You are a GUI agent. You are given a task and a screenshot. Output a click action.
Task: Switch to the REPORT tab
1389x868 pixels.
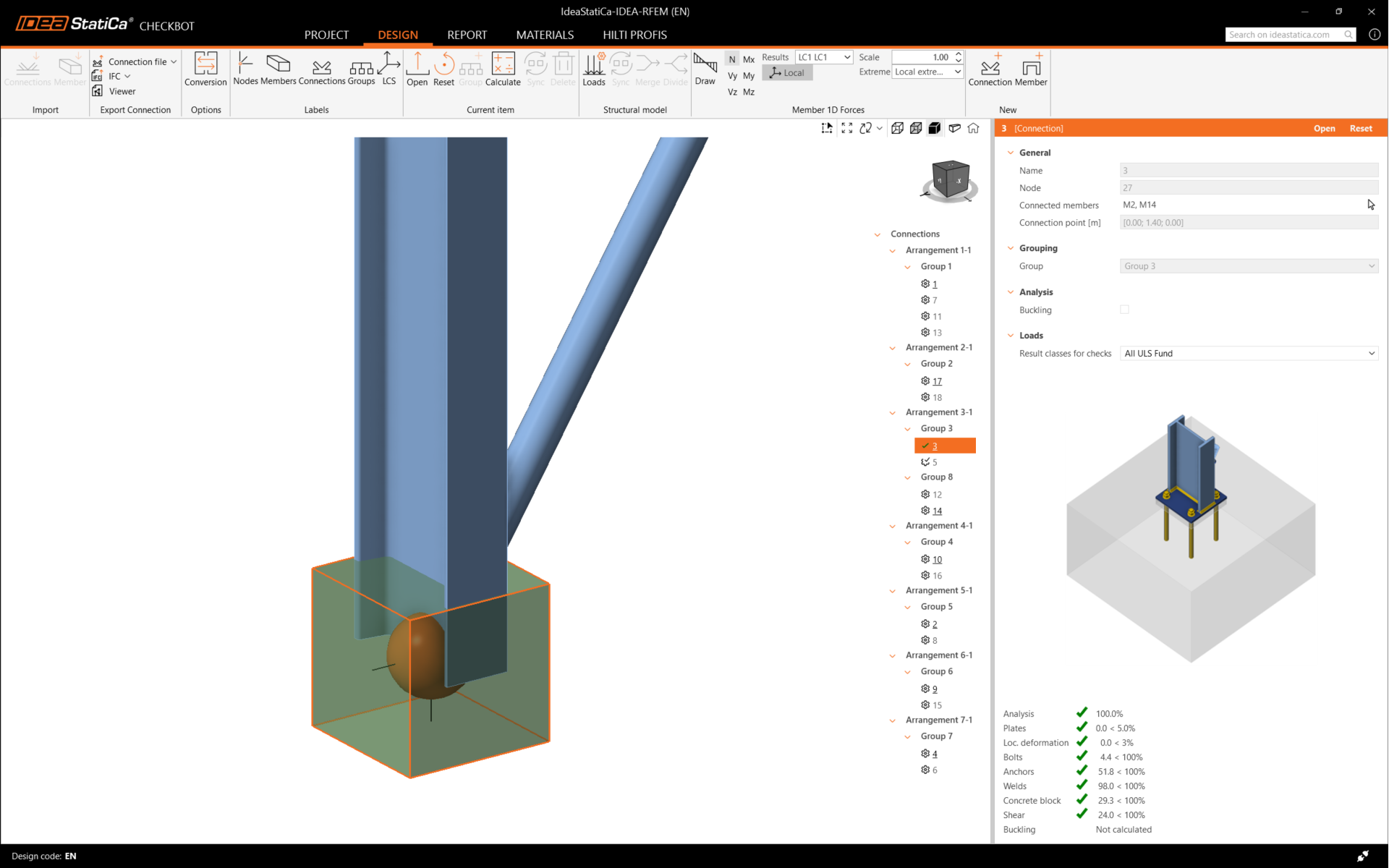tap(467, 35)
